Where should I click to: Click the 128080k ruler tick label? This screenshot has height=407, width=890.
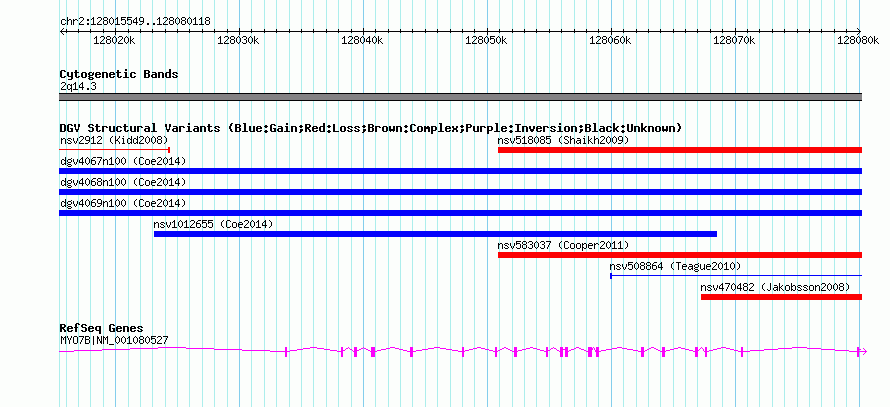859,40
